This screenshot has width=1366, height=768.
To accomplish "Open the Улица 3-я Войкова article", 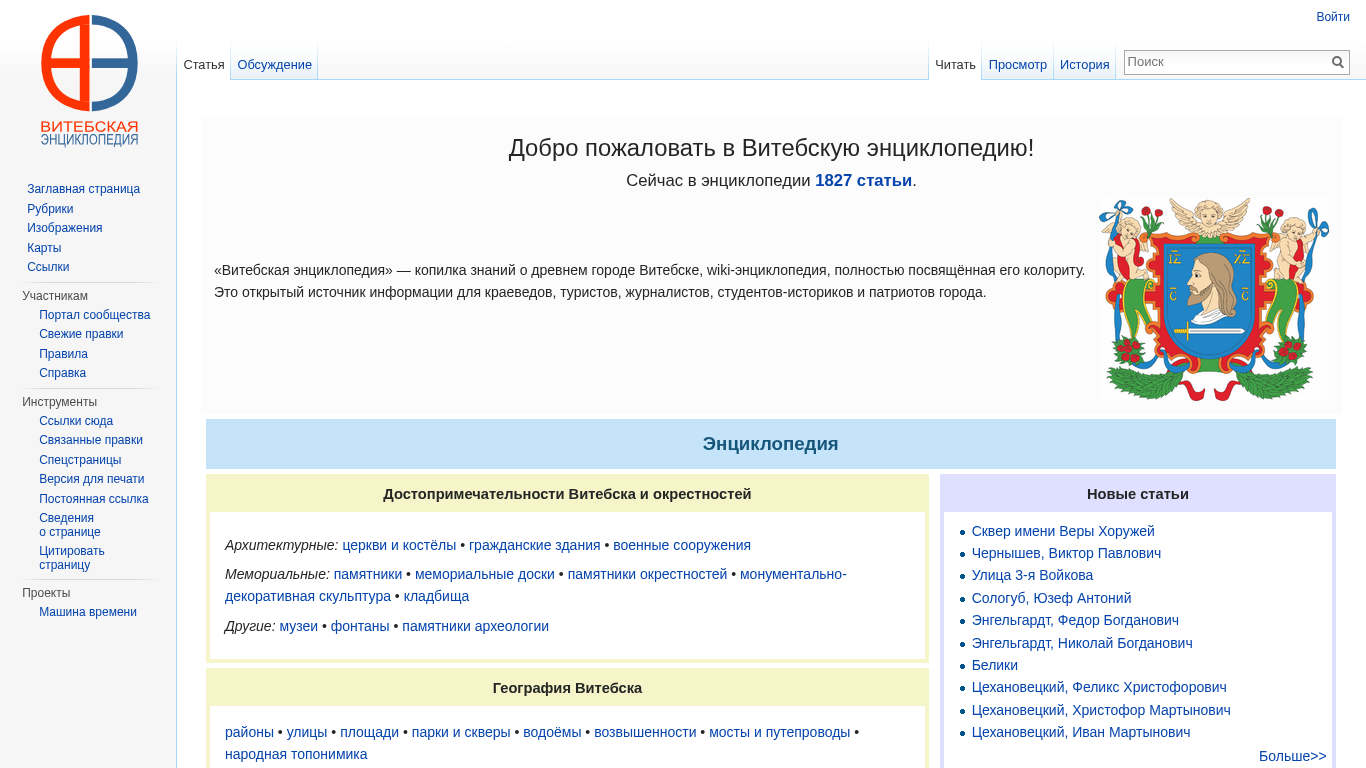I will click(x=1032, y=575).
